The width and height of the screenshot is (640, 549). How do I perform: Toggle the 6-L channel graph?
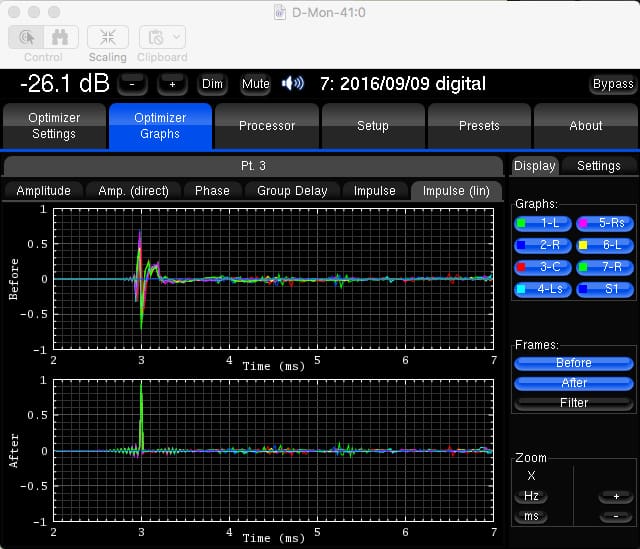click(x=604, y=245)
